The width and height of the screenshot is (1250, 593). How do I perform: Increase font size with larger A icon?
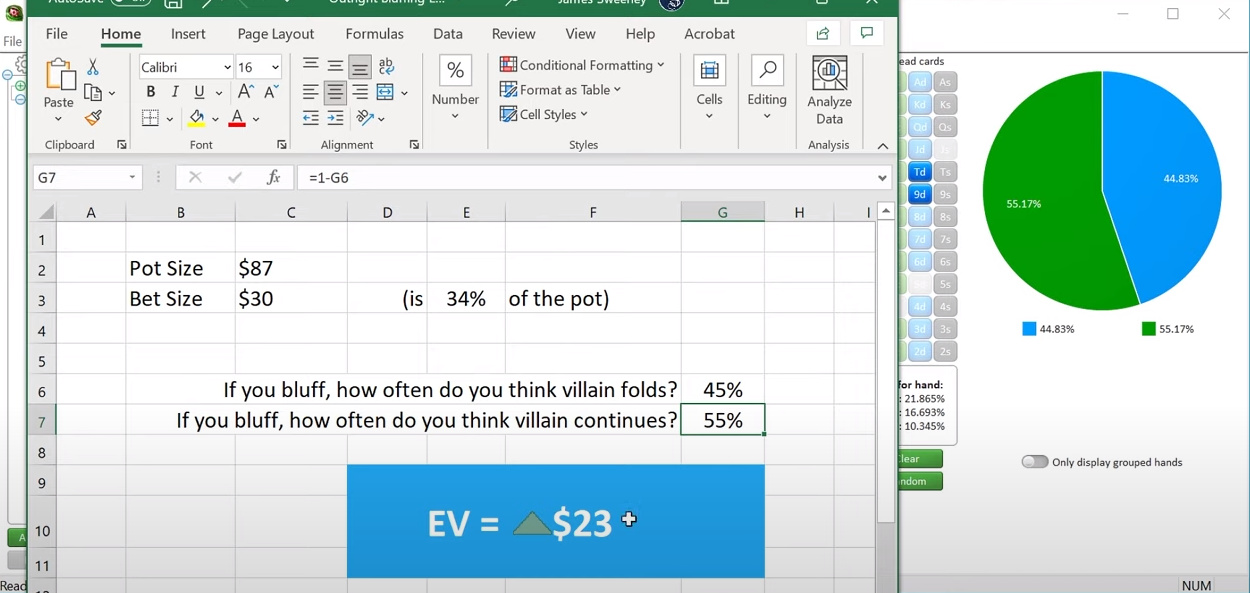(x=245, y=92)
